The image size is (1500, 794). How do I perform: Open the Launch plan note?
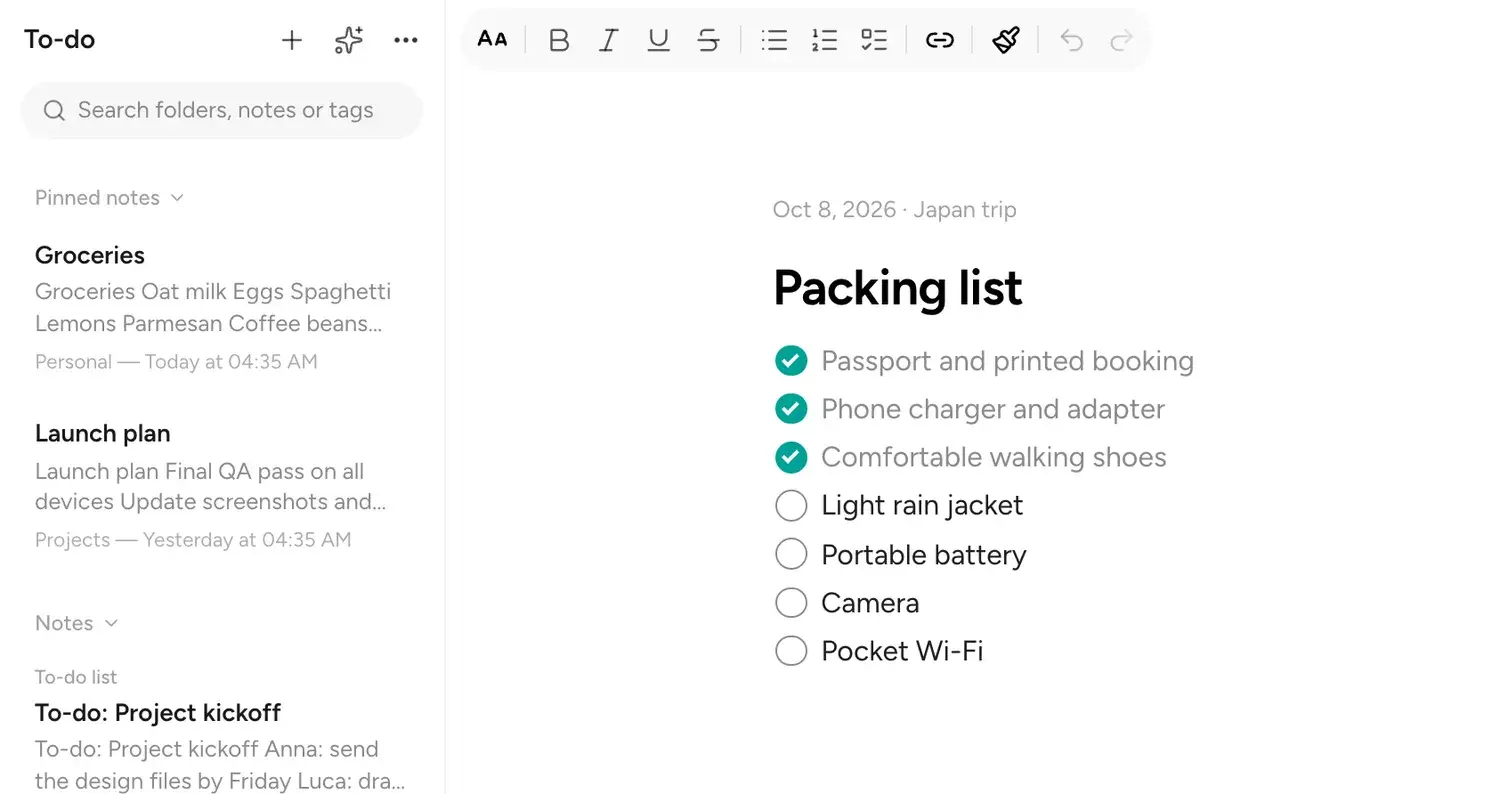221,485
